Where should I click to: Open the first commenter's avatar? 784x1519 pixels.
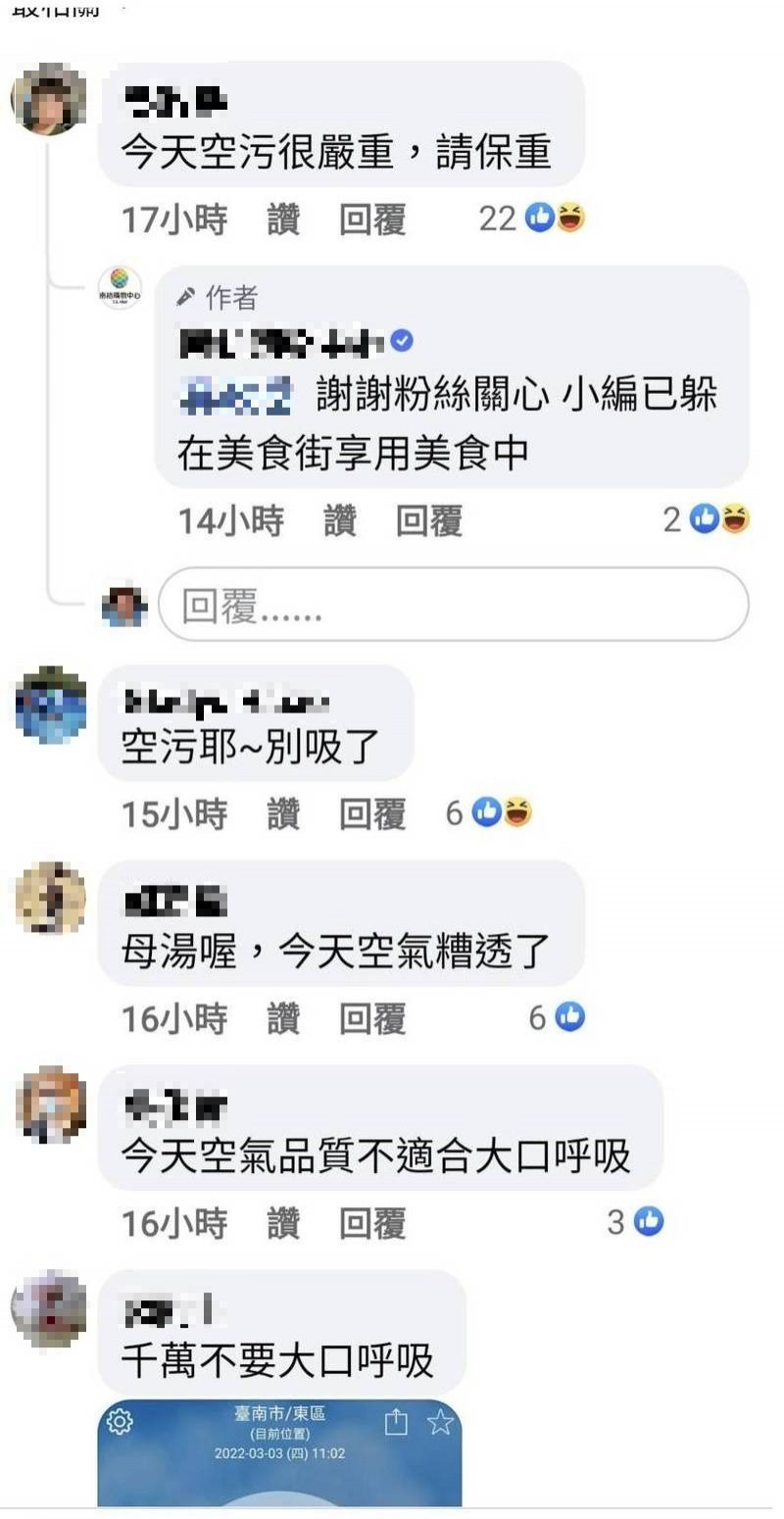pos(49,99)
